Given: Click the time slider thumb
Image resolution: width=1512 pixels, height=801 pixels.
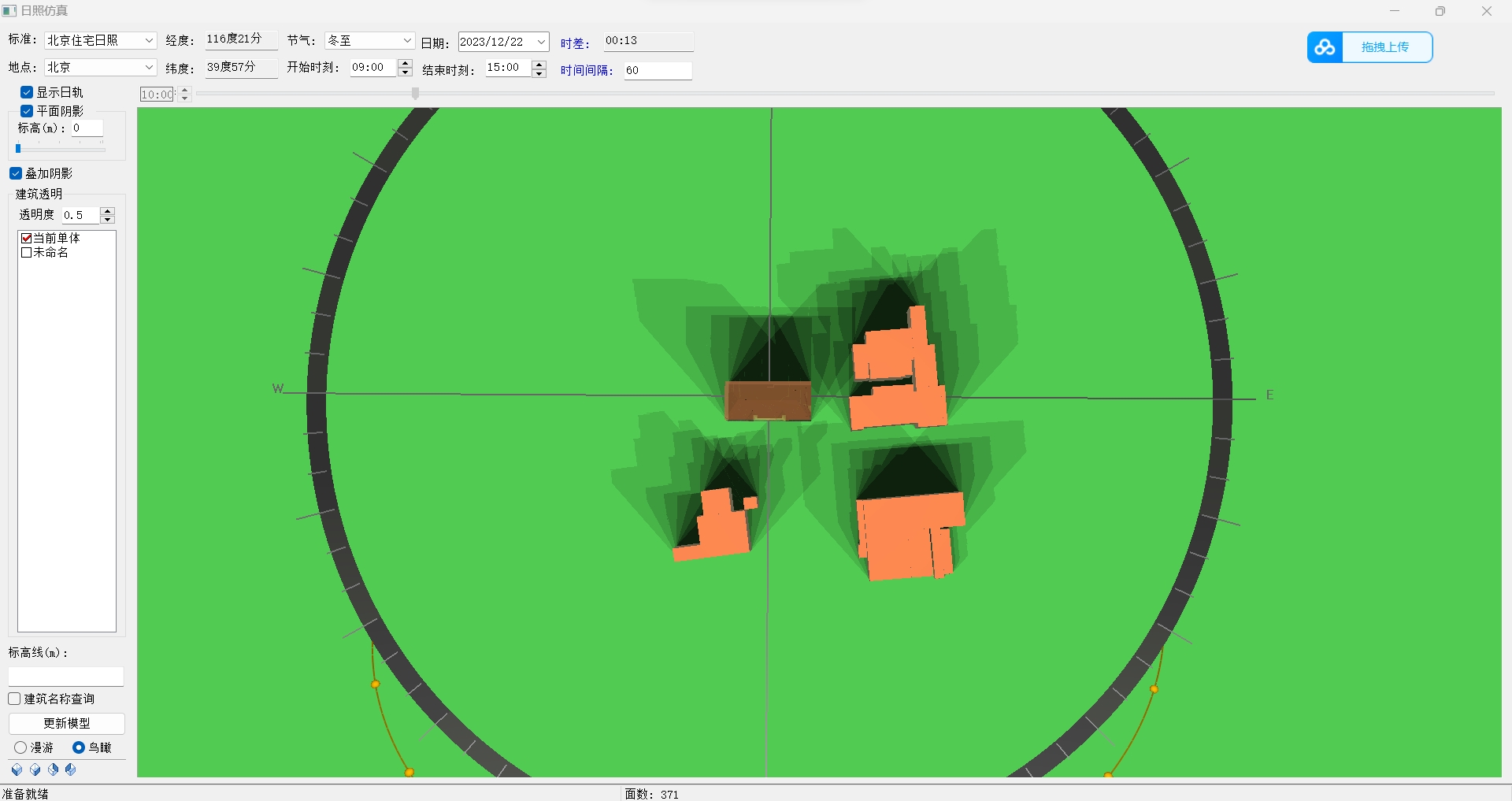Looking at the screenshot, I should tap(415, 94).
